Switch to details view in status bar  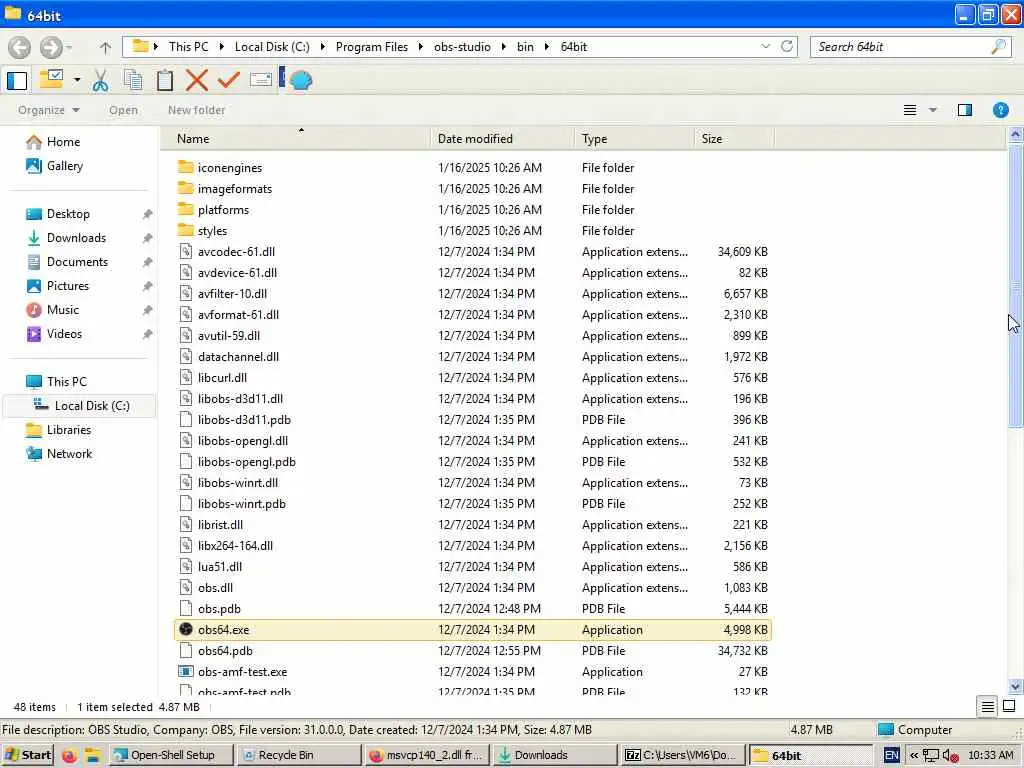(x=987, y=707)
